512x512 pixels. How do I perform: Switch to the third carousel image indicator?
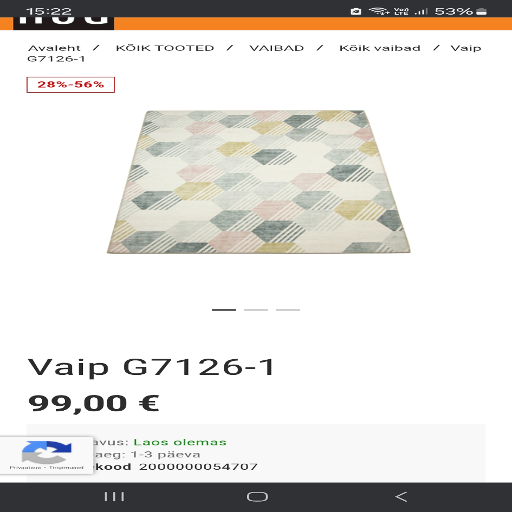click(x=288, y=310)
